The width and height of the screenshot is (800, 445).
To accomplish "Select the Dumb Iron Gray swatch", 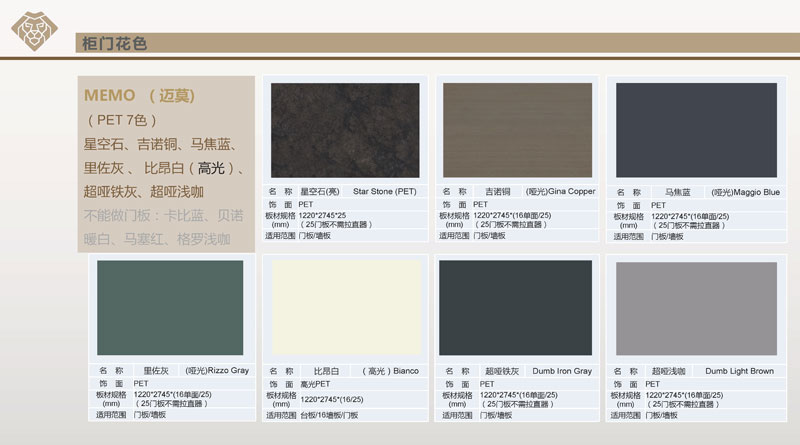I will tap(517, 308).
